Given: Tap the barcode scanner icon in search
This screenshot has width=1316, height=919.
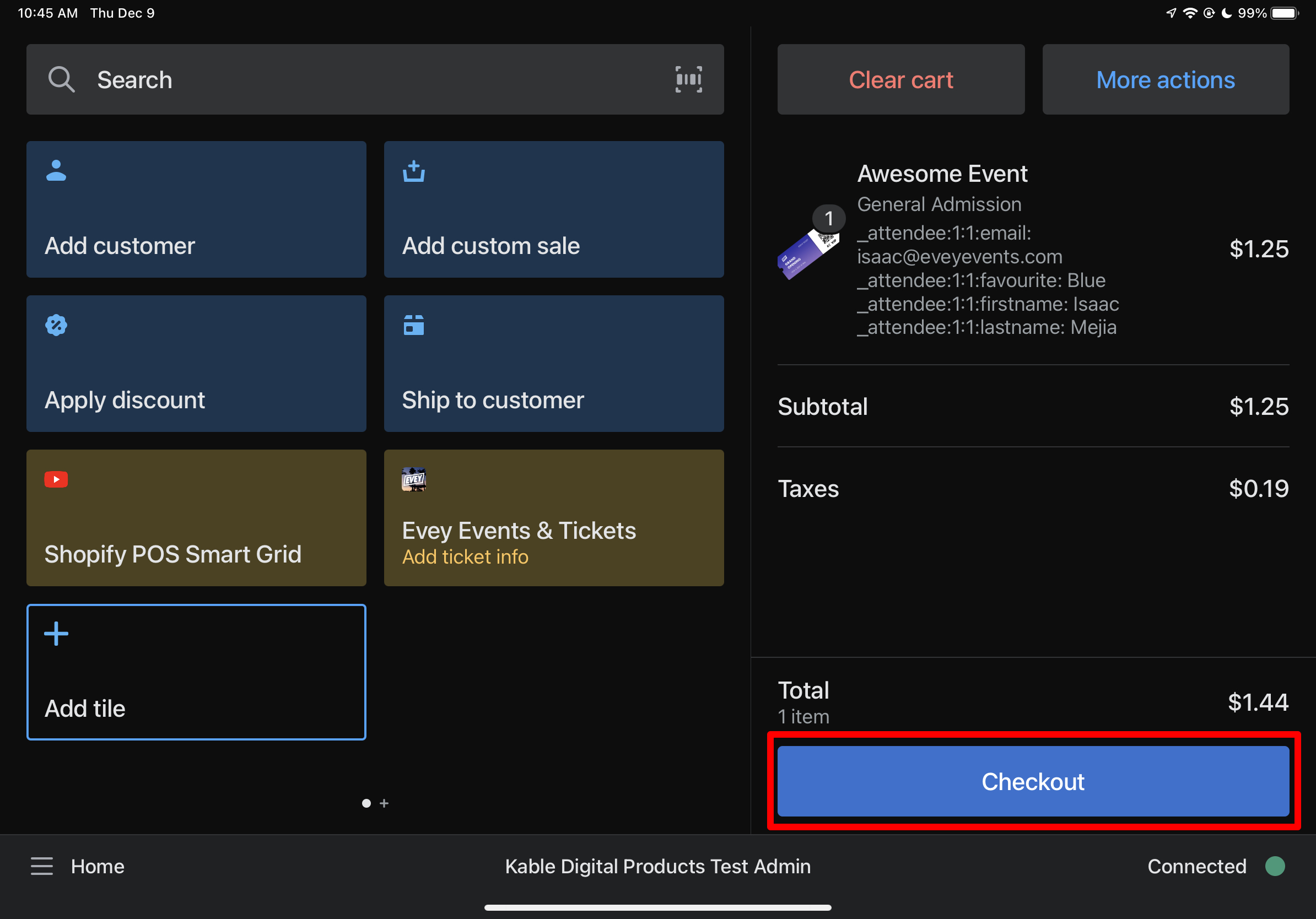Looking at the screenshot, I should pos(688,79).
